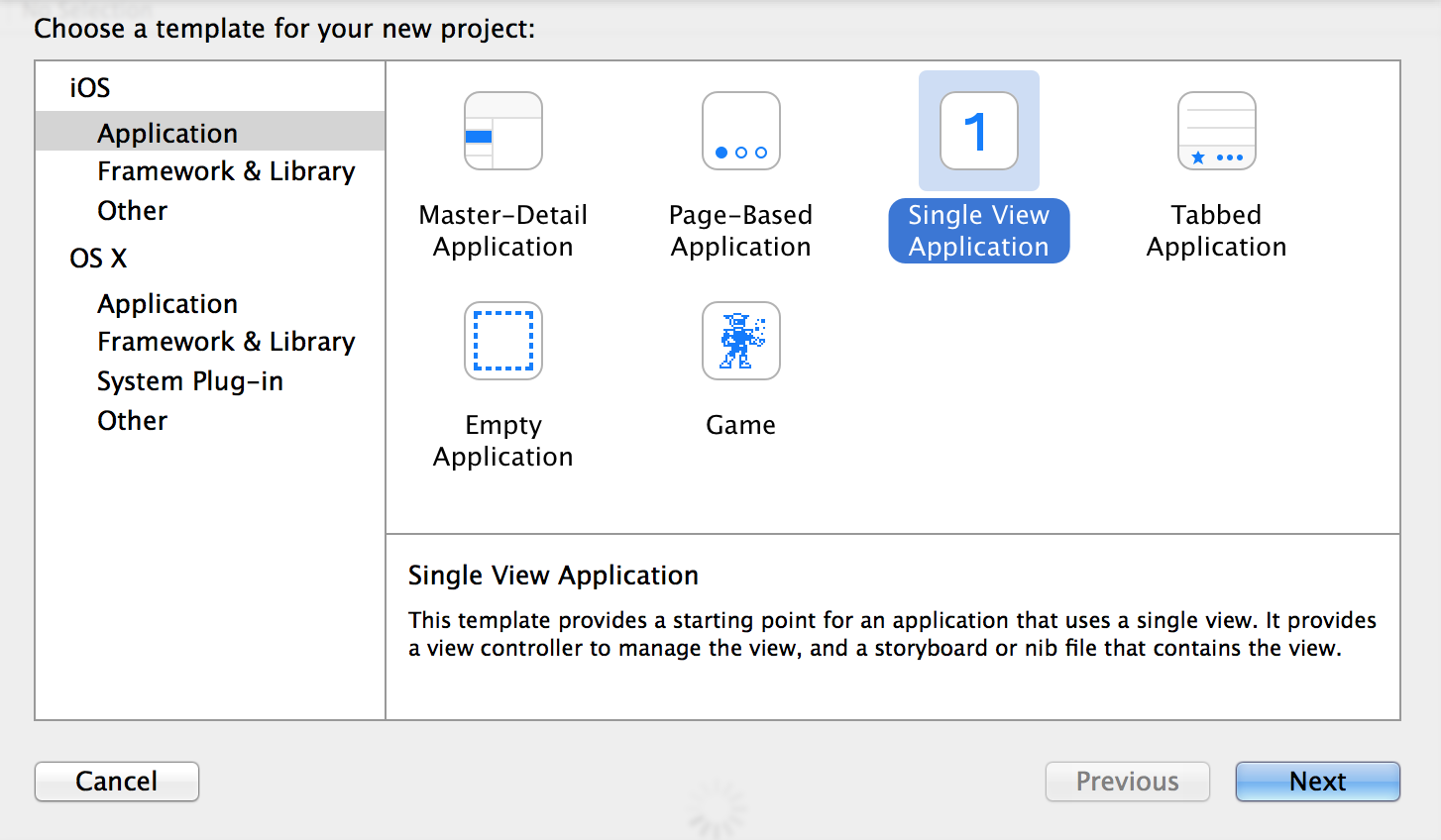Screen dimensions: 1441x840
Task: Select Application under OS X
Action: click(167, 304)
